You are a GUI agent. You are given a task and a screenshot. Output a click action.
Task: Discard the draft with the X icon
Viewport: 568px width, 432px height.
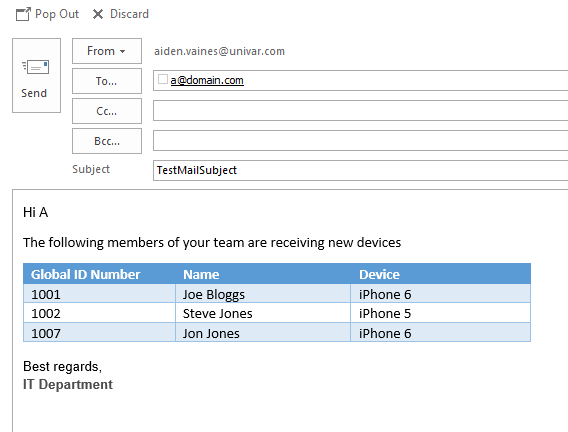pos(98,14)
